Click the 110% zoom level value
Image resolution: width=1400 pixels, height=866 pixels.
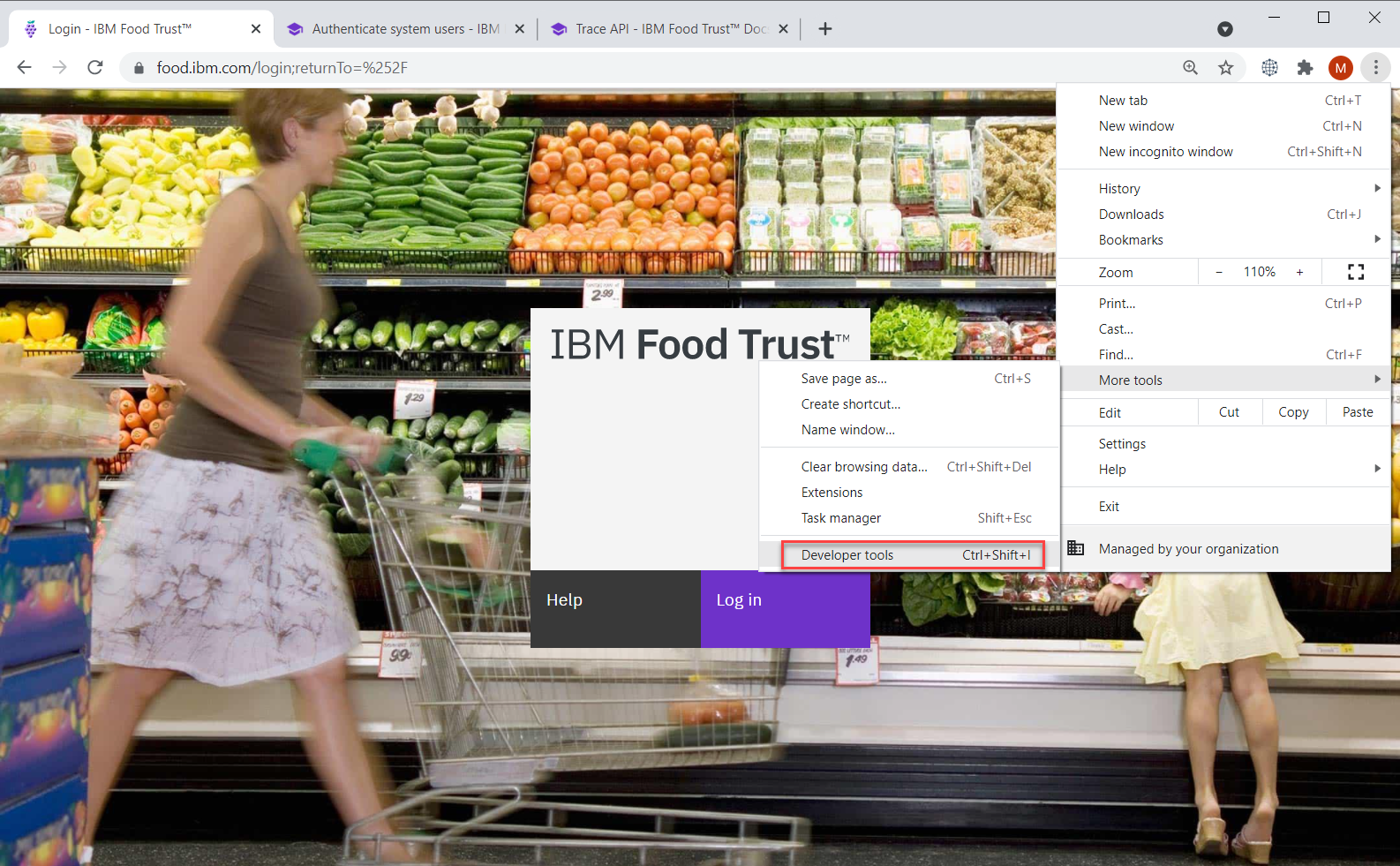1260,272
